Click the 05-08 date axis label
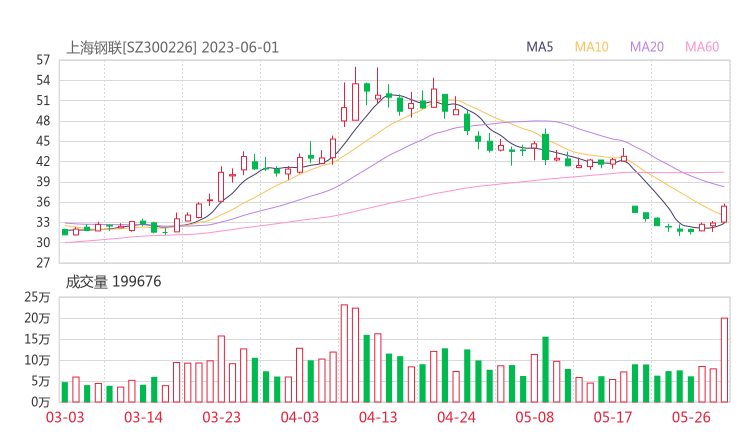 tap(534, 417)
